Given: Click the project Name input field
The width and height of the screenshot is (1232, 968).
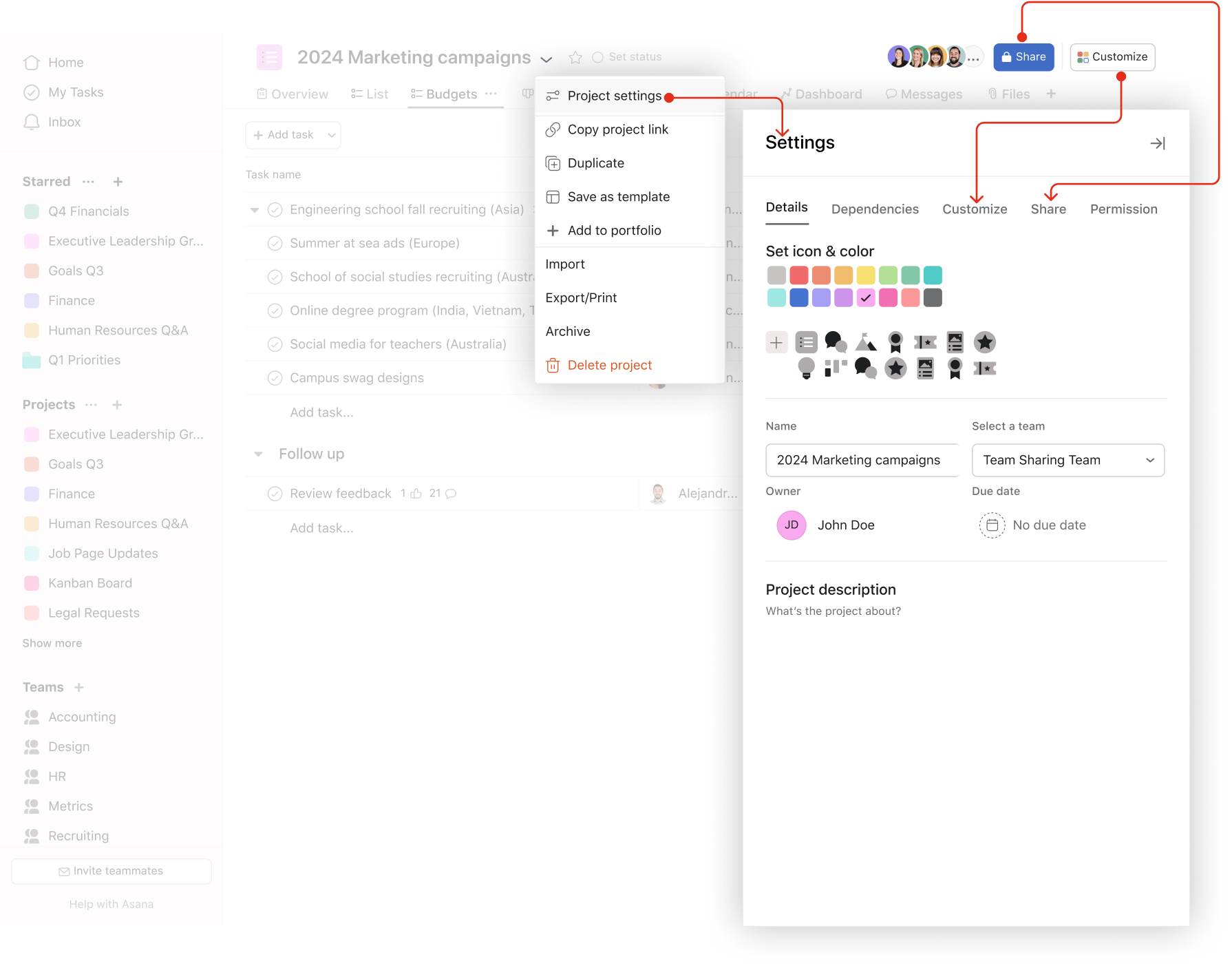Looking at the screenshot, I should tap(862, 460).
